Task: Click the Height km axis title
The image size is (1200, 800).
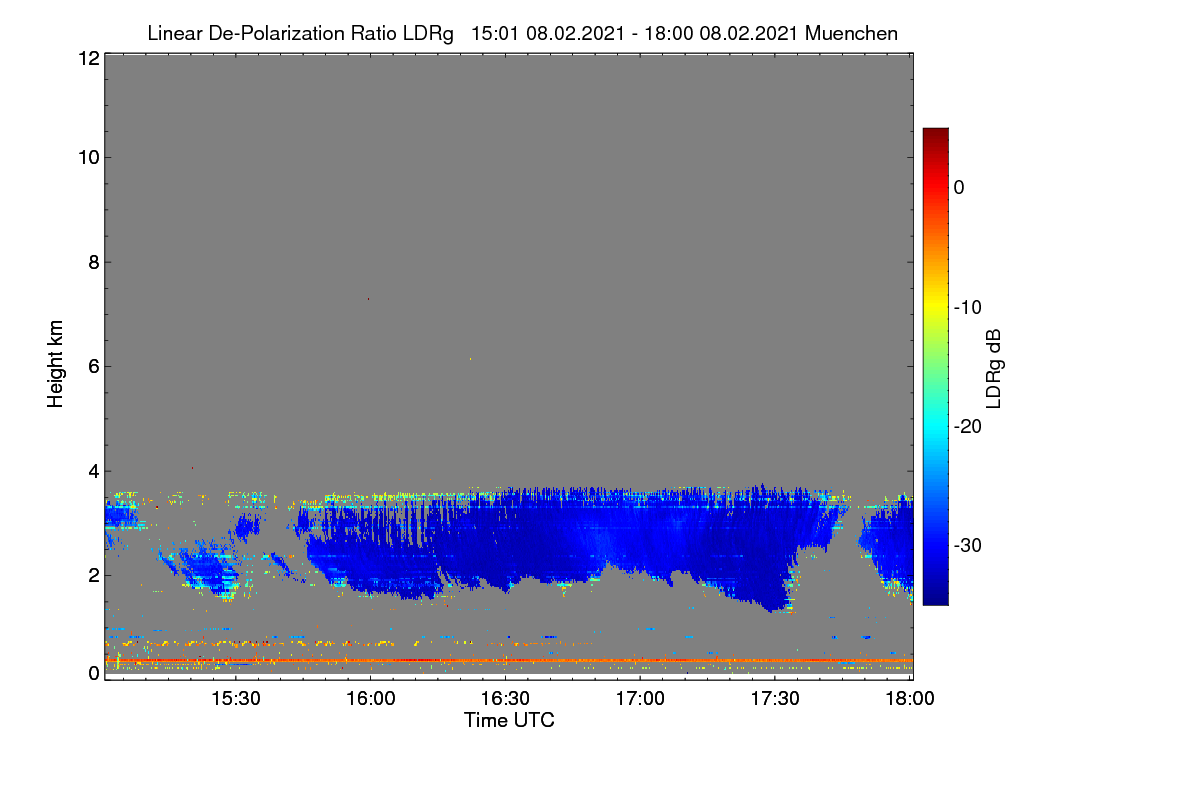Action: tap(56, 364)
